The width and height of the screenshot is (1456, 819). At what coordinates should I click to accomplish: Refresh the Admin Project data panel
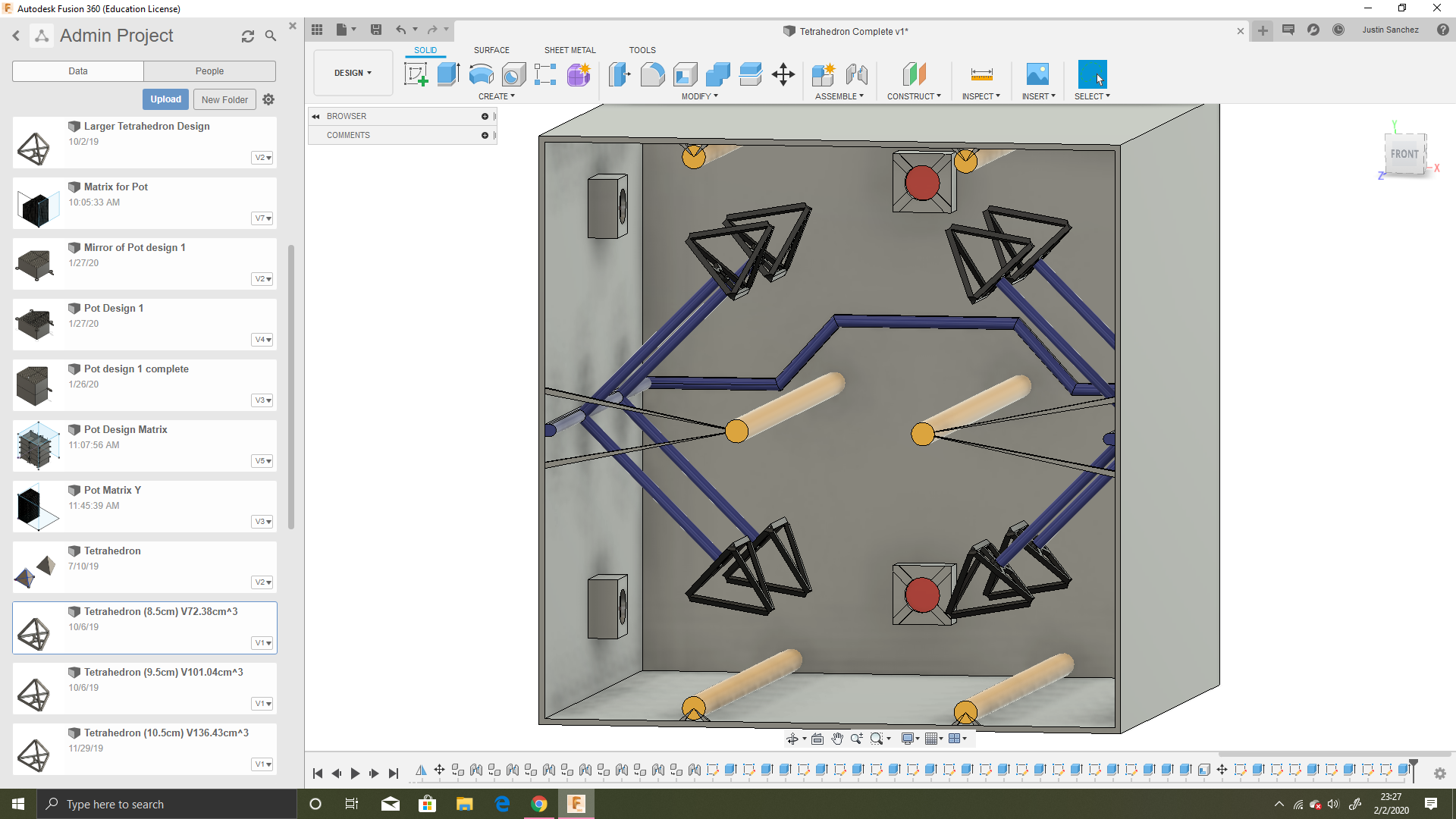(248, 36)
